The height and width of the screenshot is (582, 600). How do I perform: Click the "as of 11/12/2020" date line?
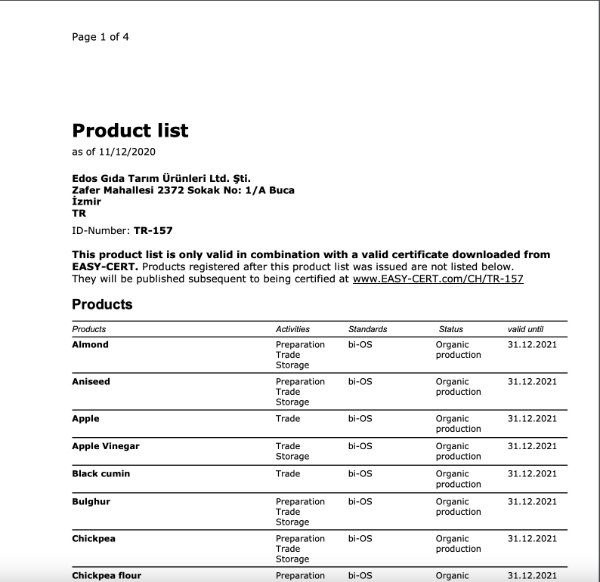(114, 150)
